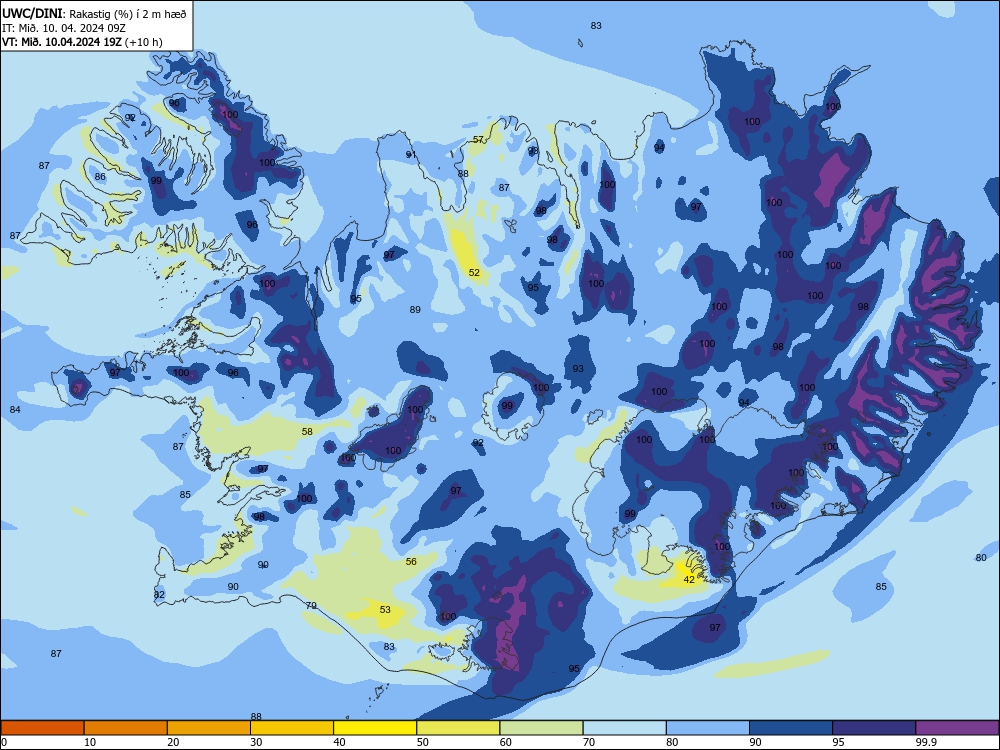
Task: Select the bright yellow 40–50 legend swatch
Action: [375, 728]
